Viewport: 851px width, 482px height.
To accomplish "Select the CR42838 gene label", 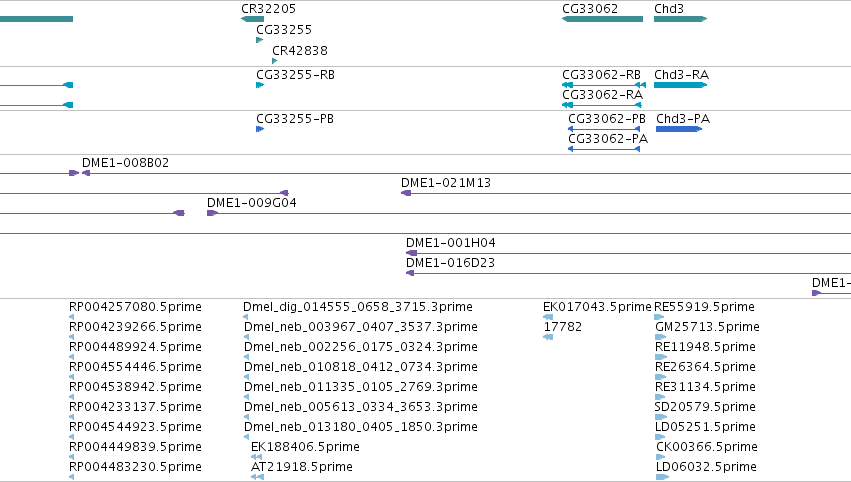I will pos(300,50).
